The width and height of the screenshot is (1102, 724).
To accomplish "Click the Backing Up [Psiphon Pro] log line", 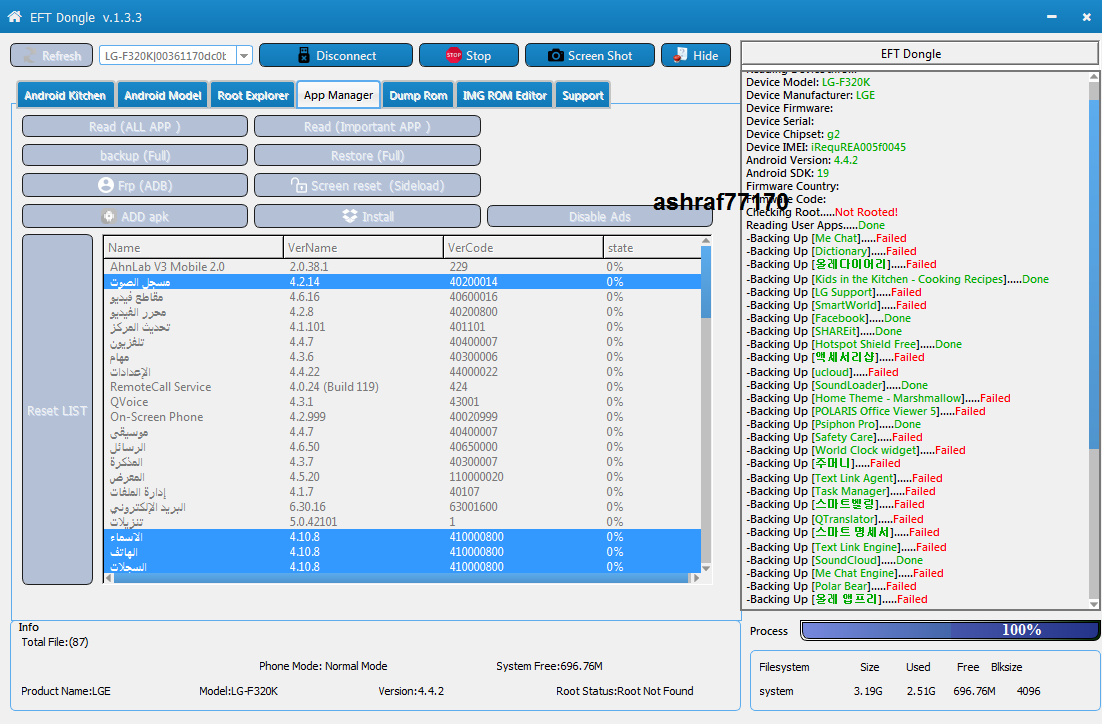I will coord(834,424).
